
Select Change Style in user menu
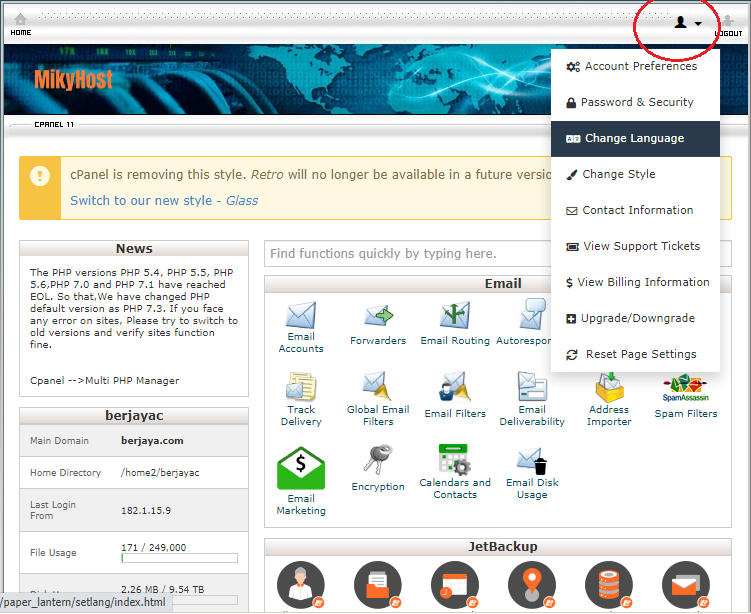tap(635, 174)
